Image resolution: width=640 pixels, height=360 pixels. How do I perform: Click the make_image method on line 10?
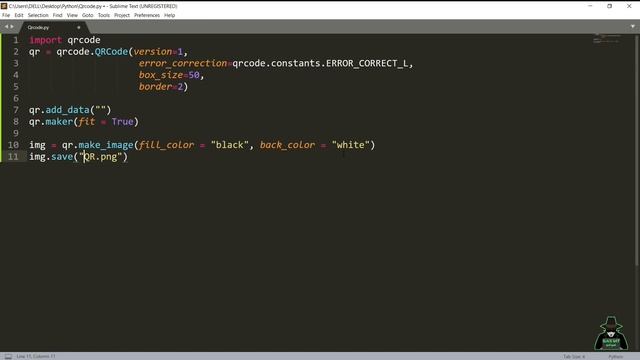coord(106,145)
